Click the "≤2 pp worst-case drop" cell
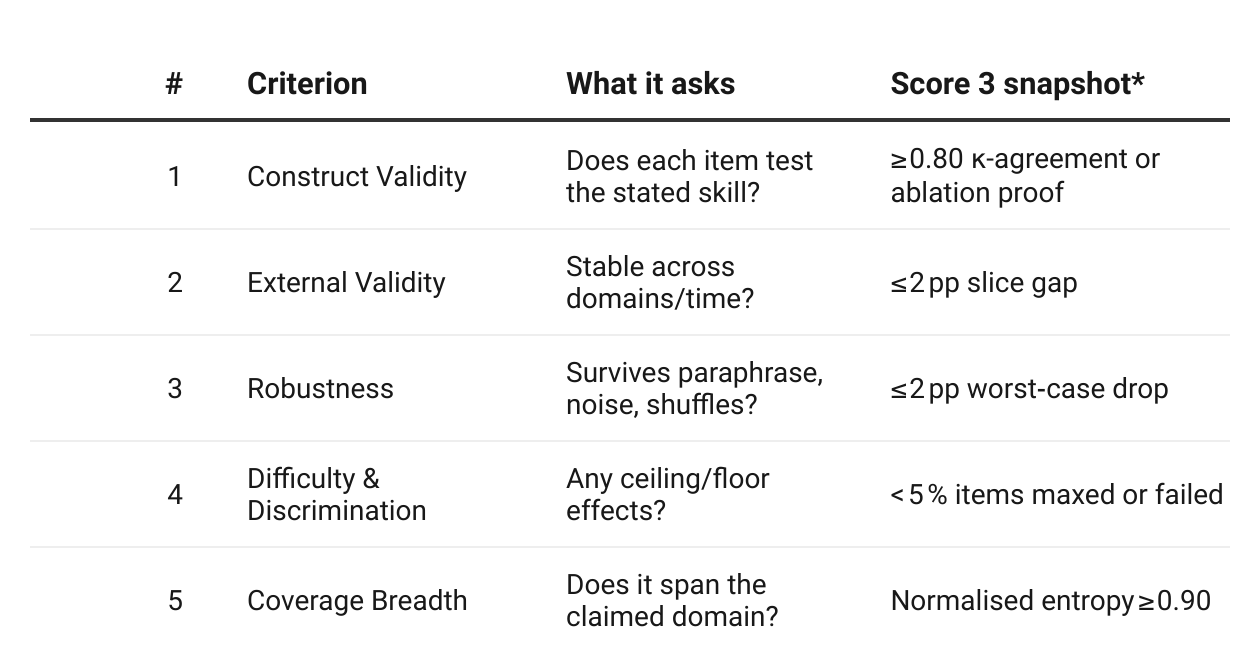 [1029, 389]
